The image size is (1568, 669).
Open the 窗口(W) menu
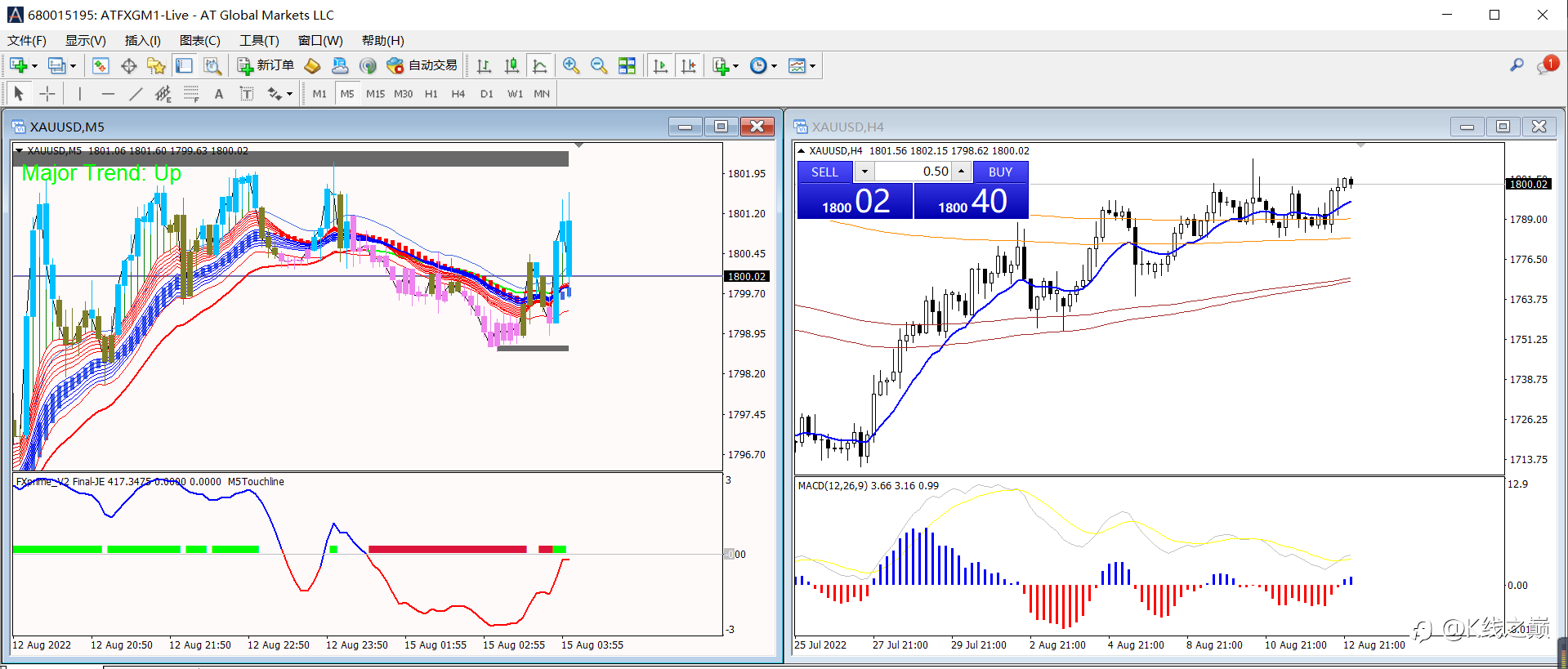[320, 41]
